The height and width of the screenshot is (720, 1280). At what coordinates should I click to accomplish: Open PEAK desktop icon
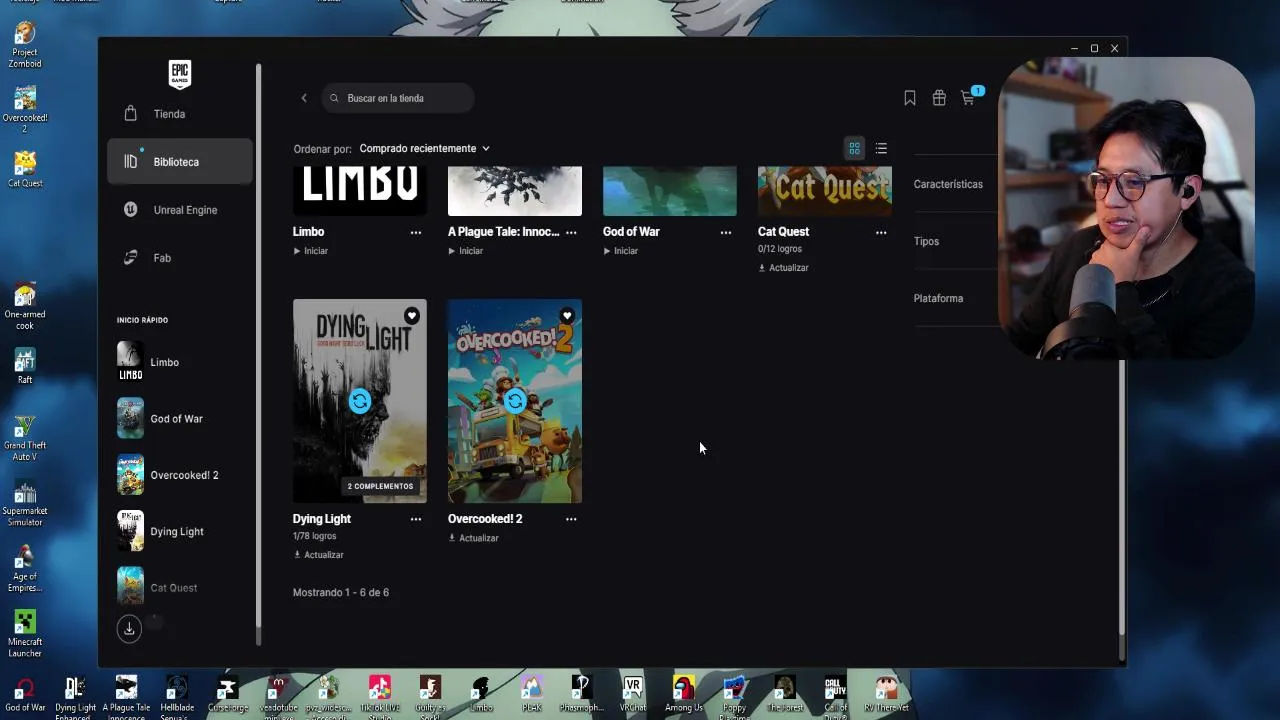click(531, 695)
